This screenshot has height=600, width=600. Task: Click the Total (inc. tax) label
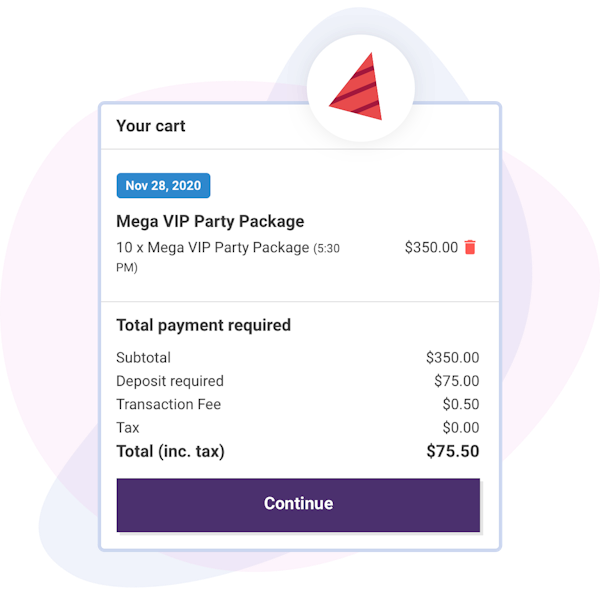[x=170, y=452]
